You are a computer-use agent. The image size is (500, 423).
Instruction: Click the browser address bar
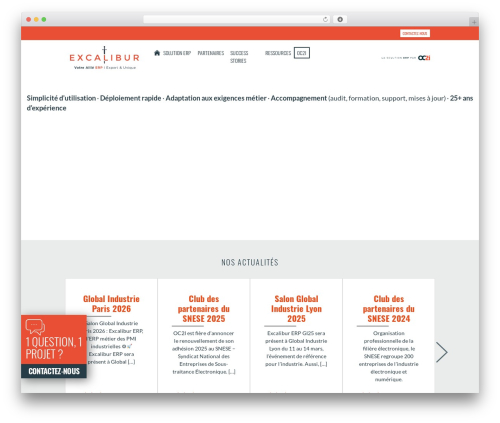pos(237,19)
